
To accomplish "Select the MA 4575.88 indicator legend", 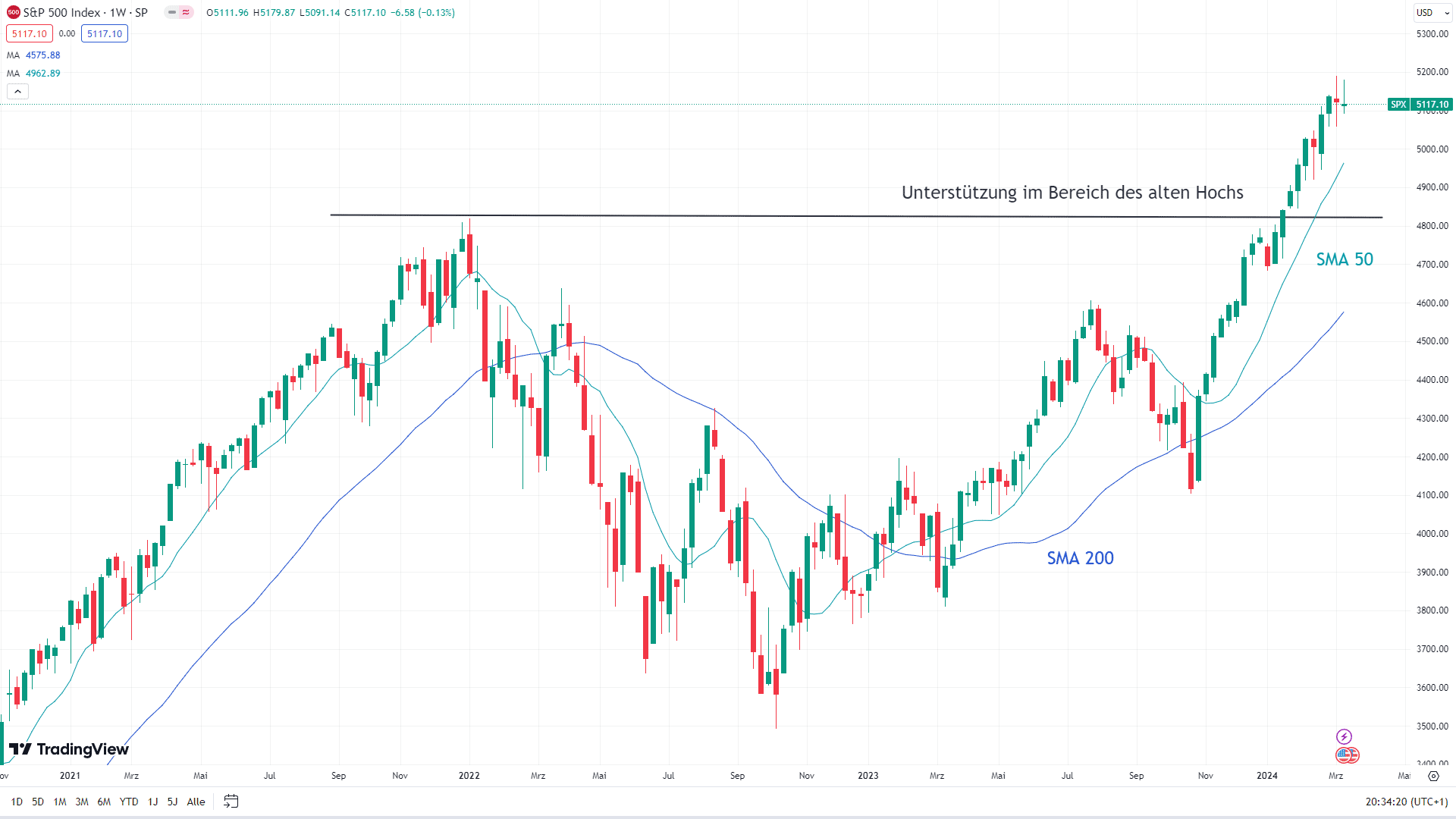I will tap(33, 55).
